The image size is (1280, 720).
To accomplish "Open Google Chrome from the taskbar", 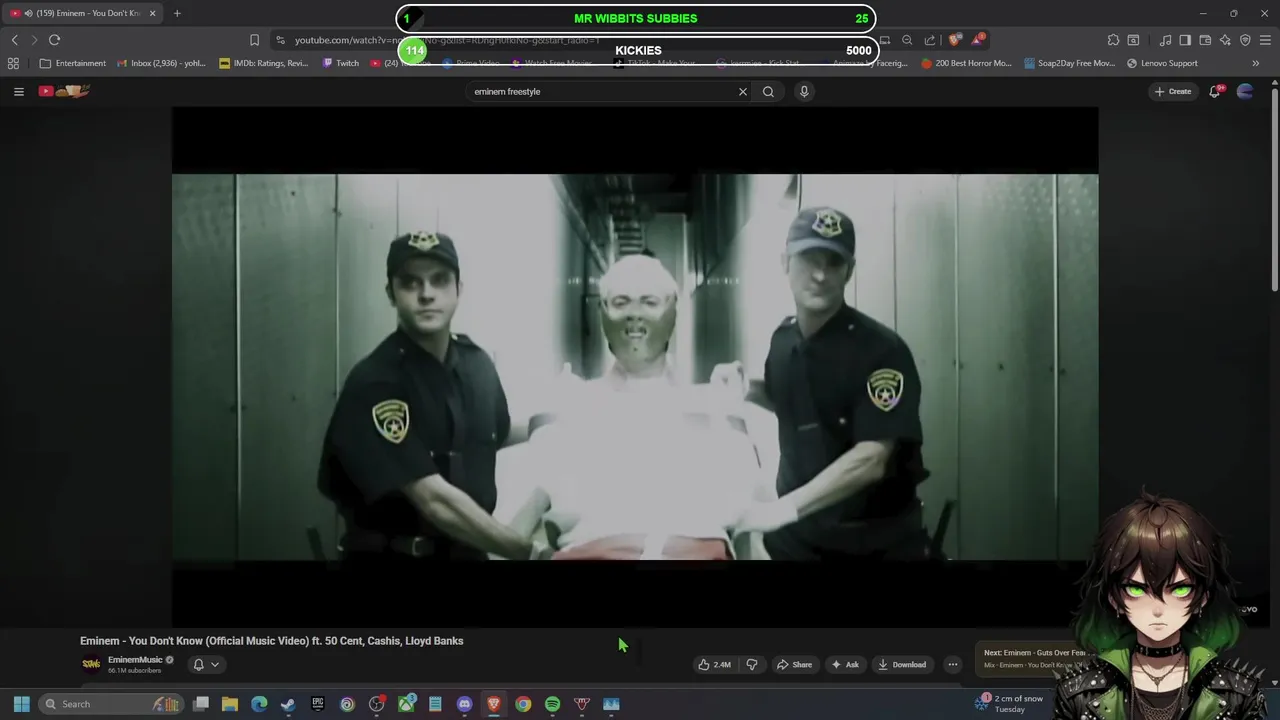I will click(x=523, y=704).
